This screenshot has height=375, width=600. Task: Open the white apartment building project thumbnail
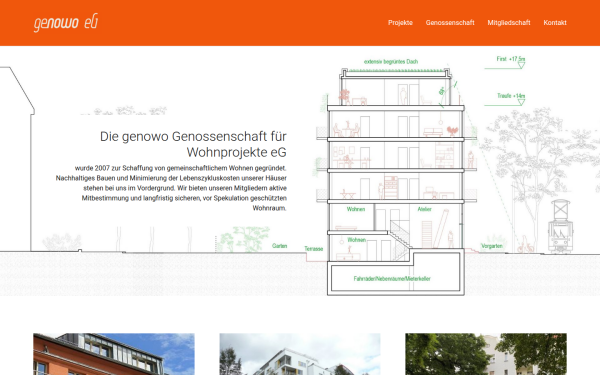[300, 354]
